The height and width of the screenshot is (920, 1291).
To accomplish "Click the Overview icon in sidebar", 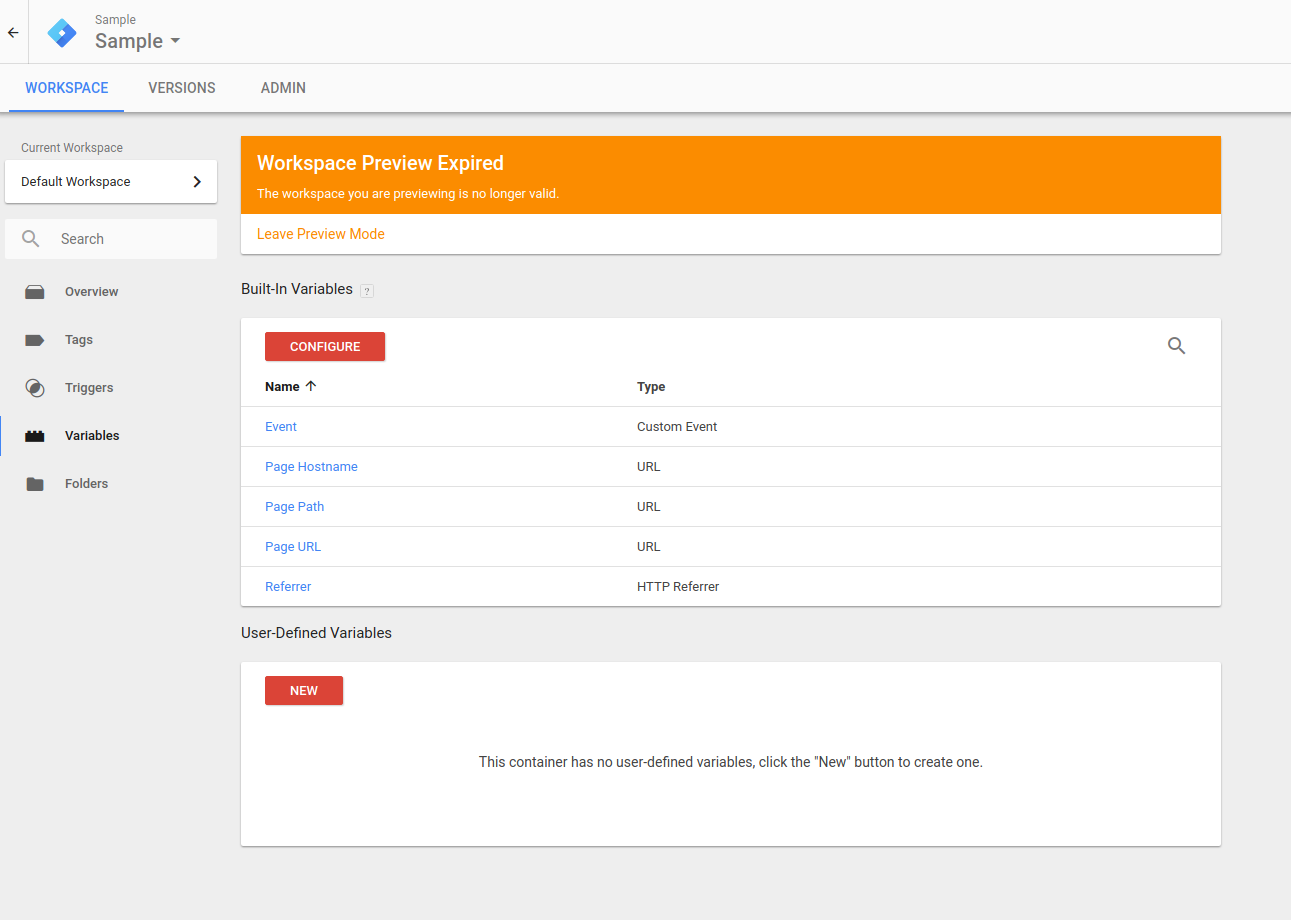I will tap(35, 292).
